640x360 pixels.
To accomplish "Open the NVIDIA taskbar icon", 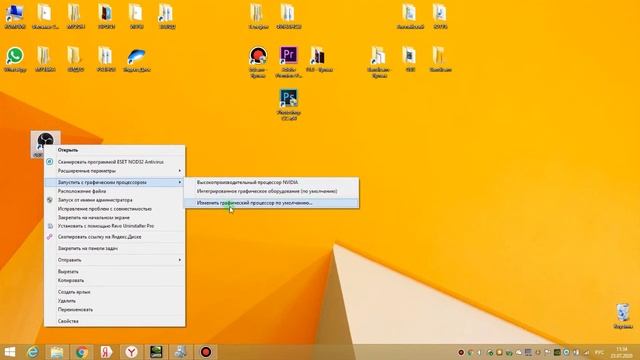I will point(156,352).
